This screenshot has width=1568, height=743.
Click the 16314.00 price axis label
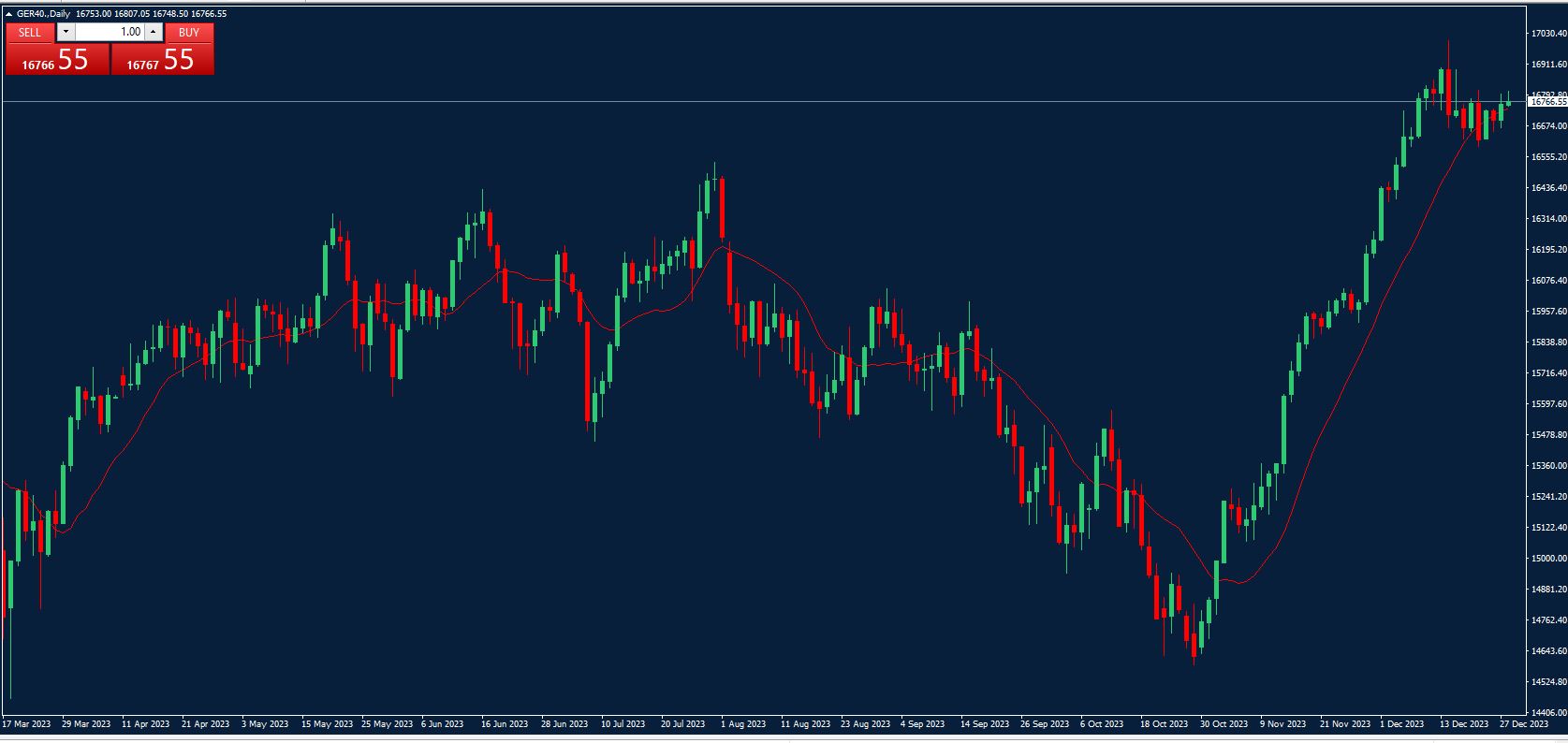1548,219
